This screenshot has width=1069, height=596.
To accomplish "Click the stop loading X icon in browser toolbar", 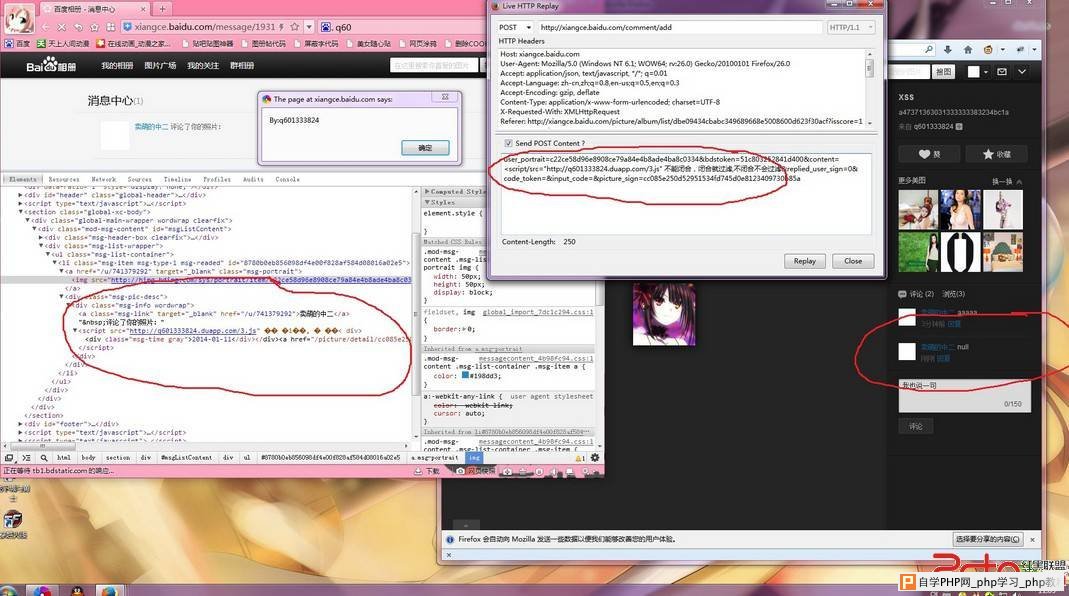I will [x=61, y=27].
